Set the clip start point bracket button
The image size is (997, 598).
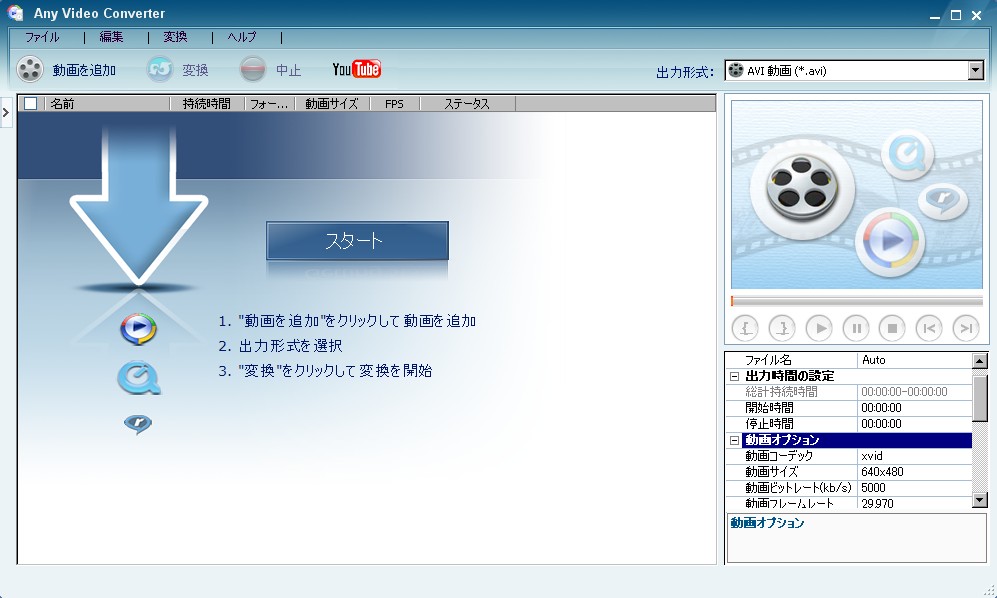point(745,328)
